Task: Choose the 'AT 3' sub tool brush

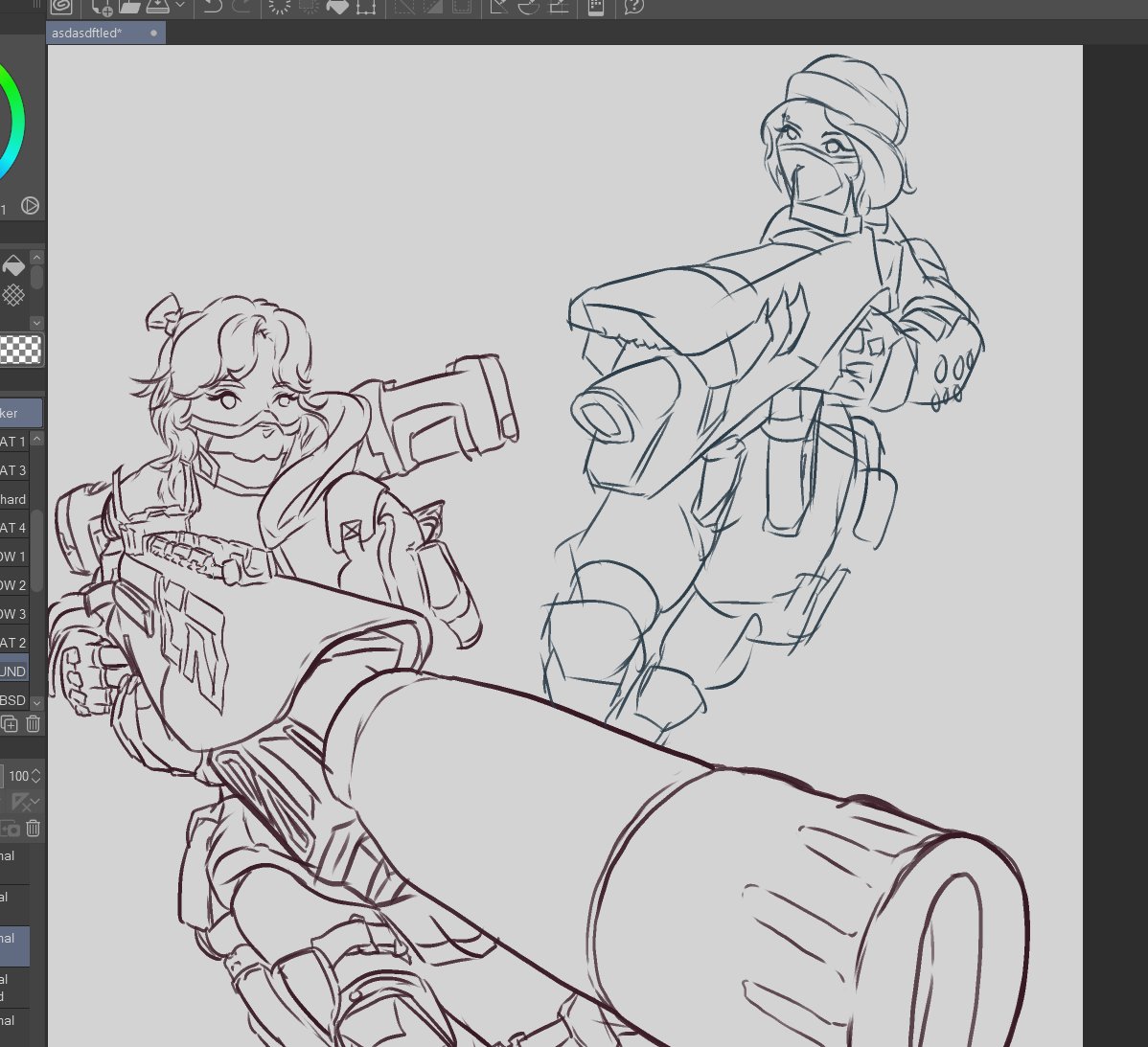Action: coord(14,470)
